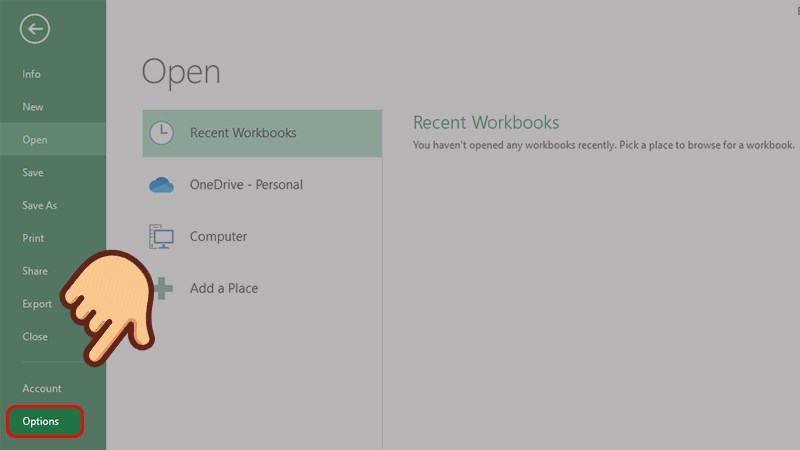Open the Share page
This screenshot has height=450, width=800.
point(35,271)
